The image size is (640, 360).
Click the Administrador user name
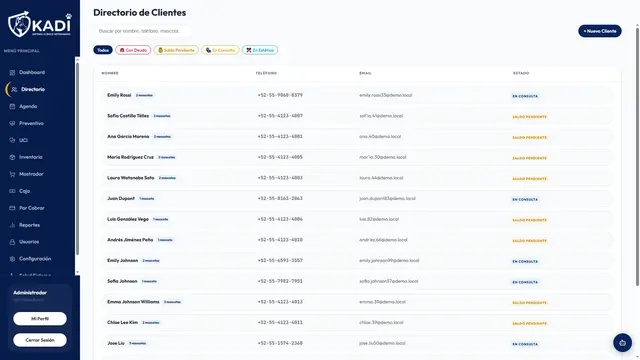click(30, 293)
